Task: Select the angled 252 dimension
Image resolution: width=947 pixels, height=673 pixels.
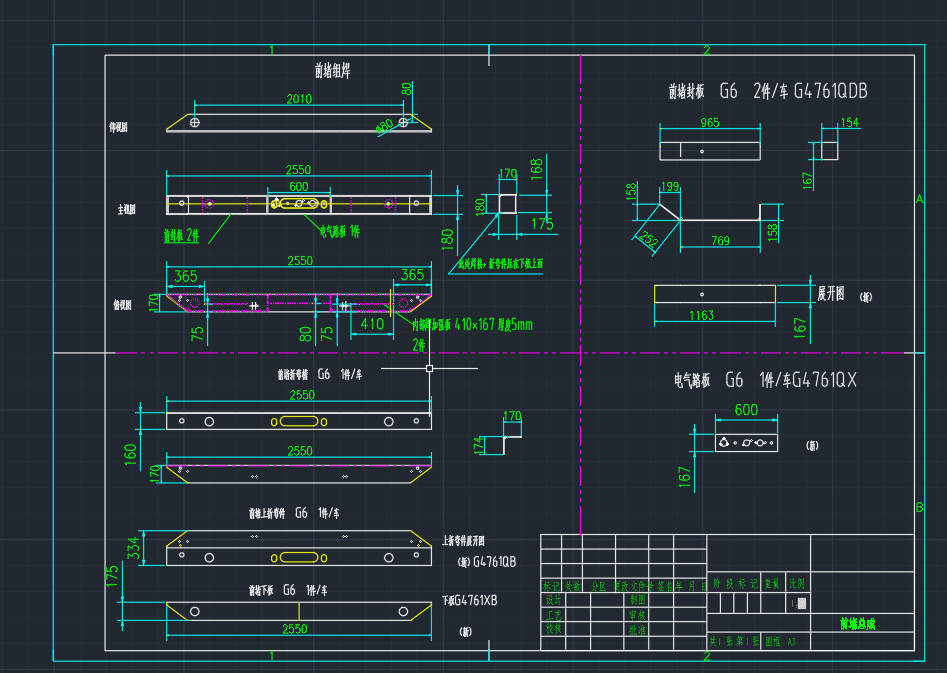Action: [648, 239]
